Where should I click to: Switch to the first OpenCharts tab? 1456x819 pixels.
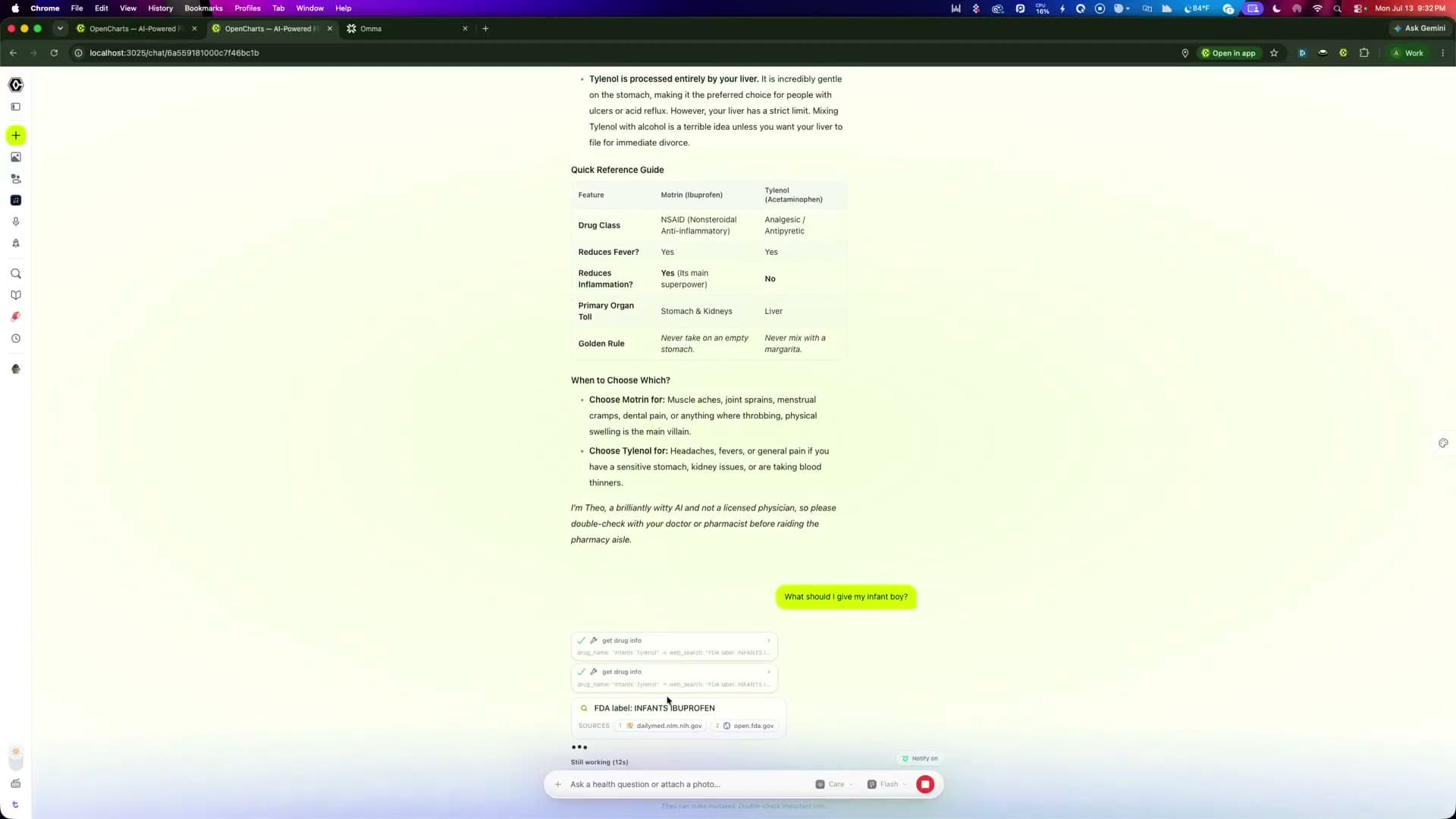pyautogui.click(x=136, y=29)
